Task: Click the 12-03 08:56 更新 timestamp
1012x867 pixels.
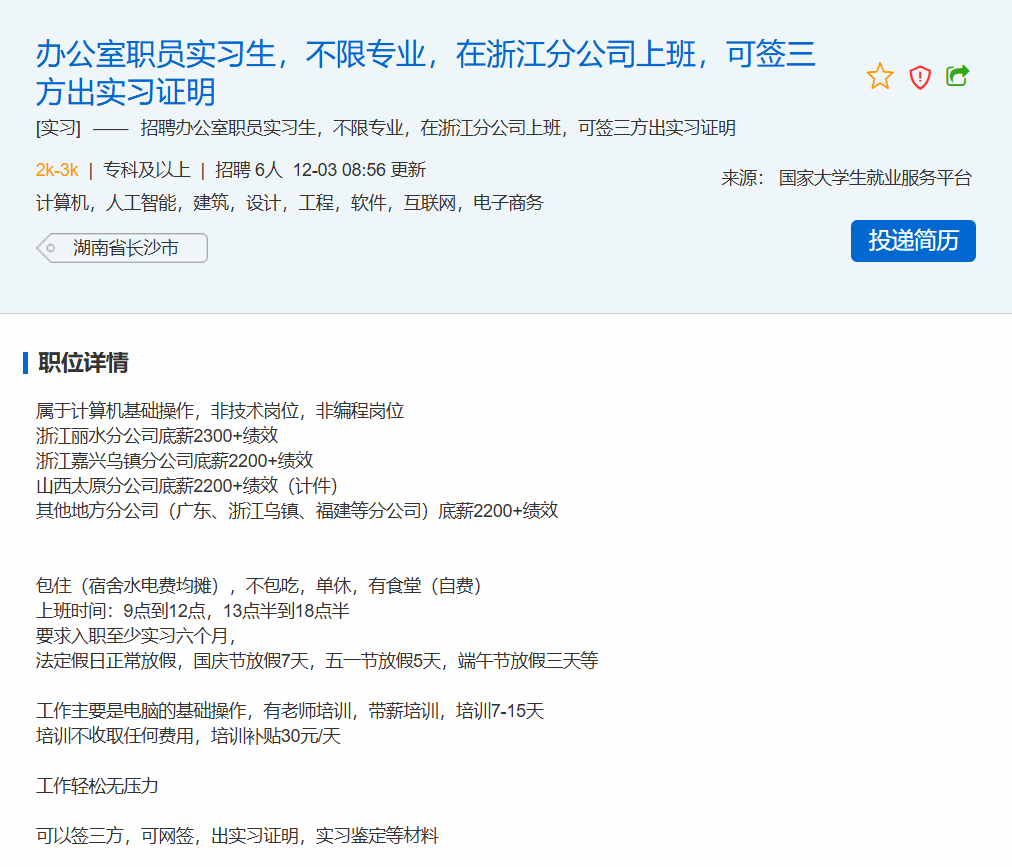Action: point(359,169)
